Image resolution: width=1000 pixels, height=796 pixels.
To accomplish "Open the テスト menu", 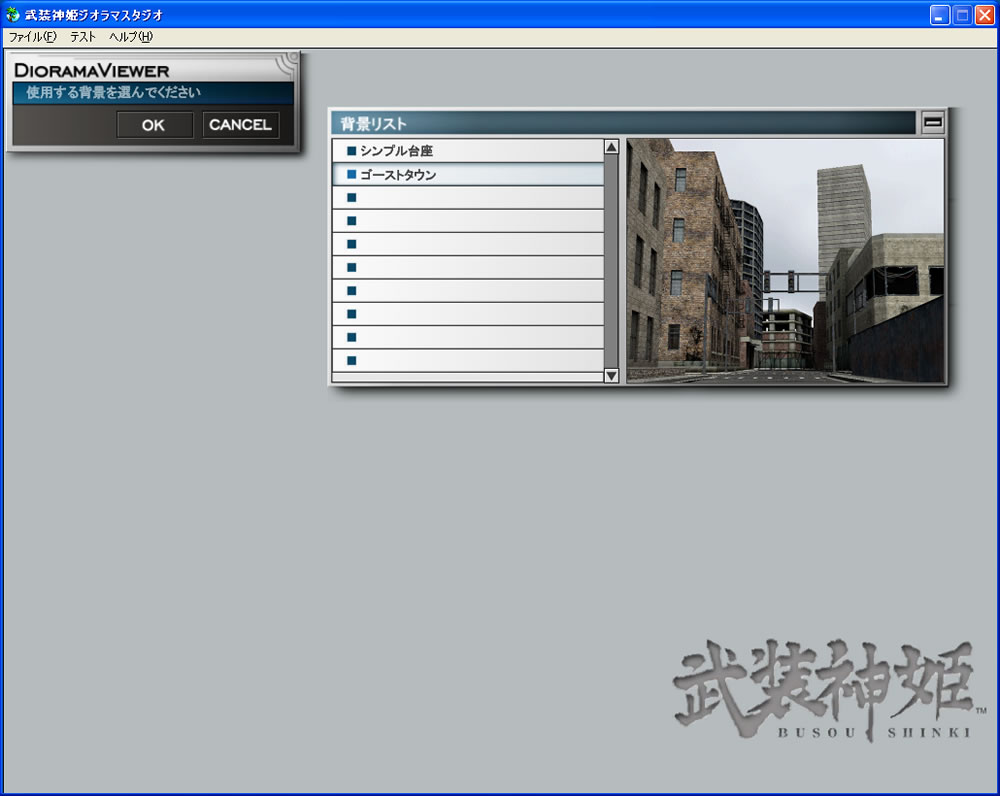I will [83, 37].
